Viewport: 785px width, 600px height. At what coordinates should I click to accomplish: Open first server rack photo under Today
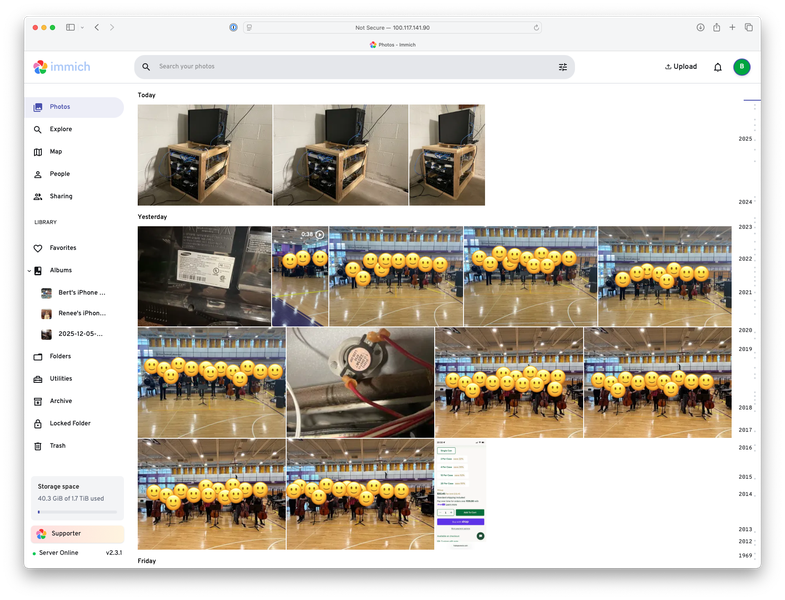click(x=205, y=155)
